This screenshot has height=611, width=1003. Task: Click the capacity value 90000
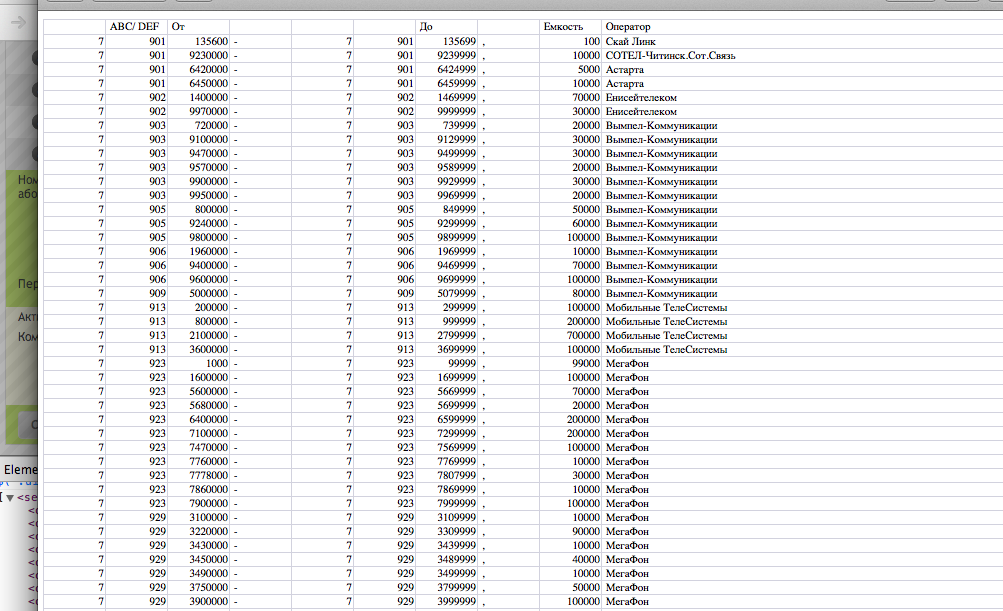coord(586,532)
